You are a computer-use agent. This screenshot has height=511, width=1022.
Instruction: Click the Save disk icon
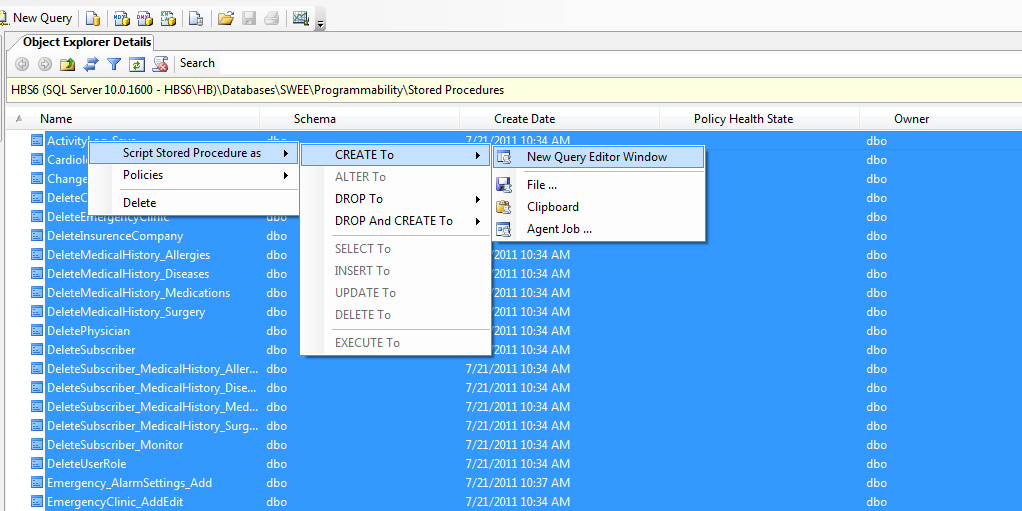click(248, 19)
